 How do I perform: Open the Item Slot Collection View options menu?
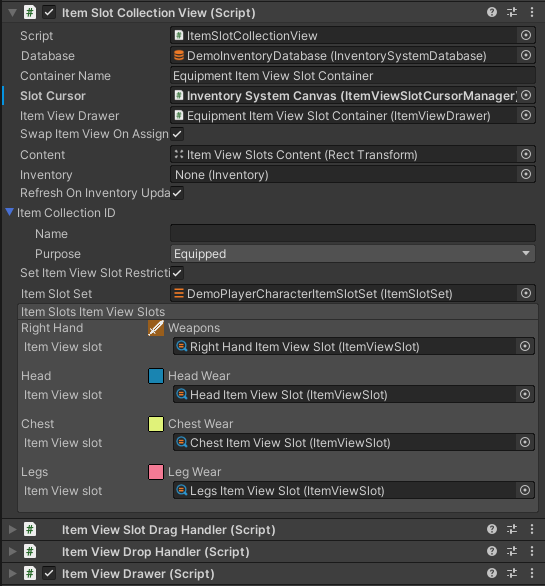[532, 13]
